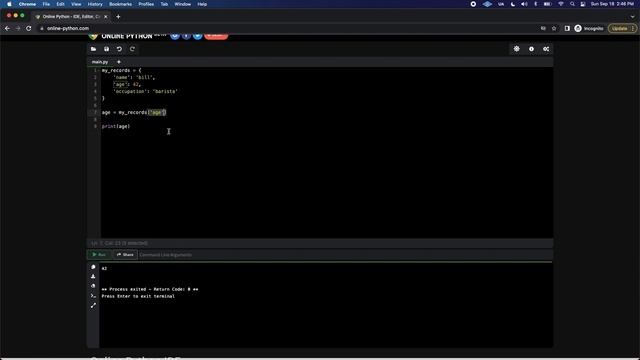Viewport: 640px width, 360px height.
Task: Click the terminal prompt icon in the sidebar
Action: pyautogui.click(x=93, y=296)
